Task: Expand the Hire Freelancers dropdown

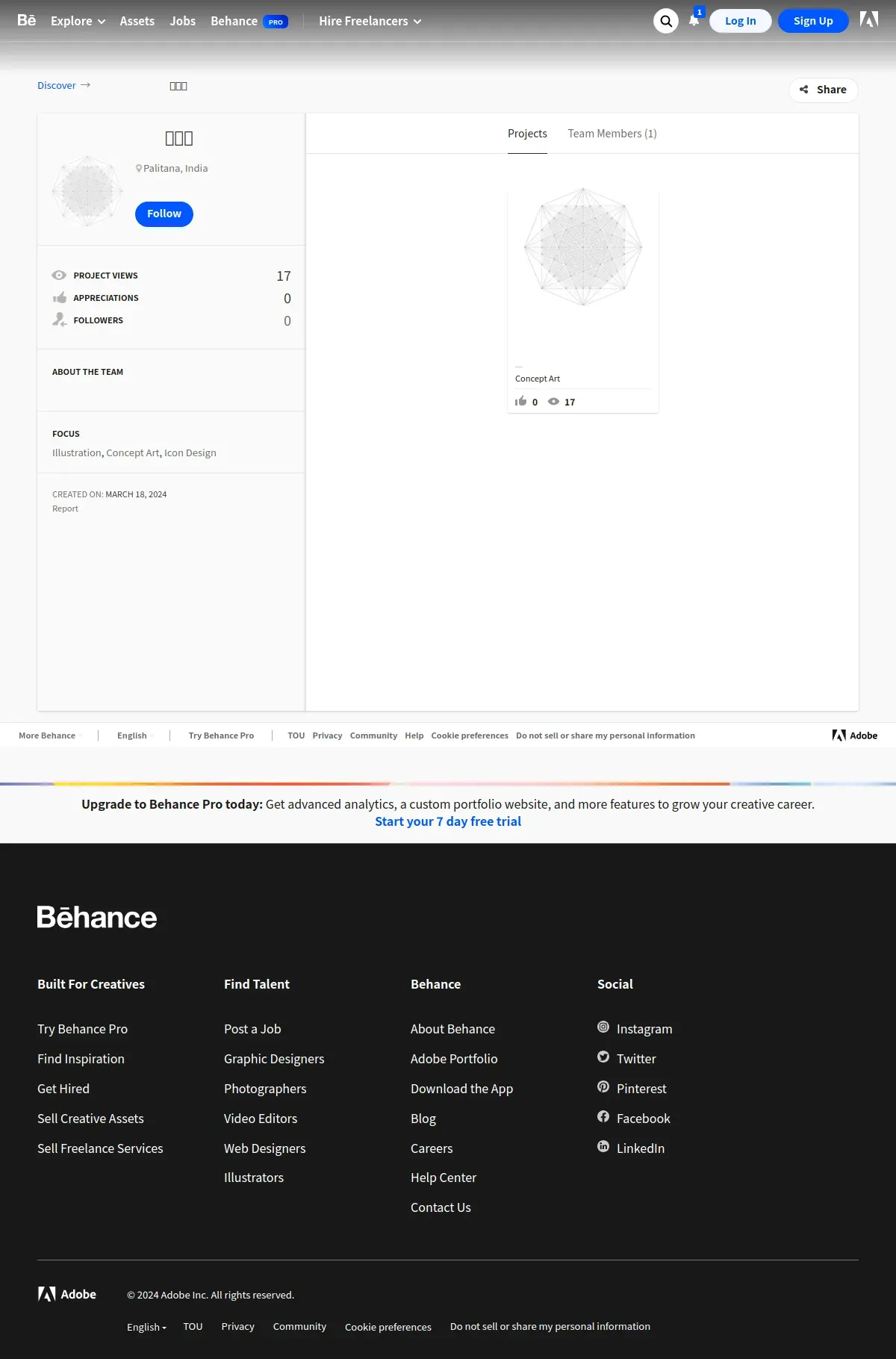Action: tap(370, 21)
